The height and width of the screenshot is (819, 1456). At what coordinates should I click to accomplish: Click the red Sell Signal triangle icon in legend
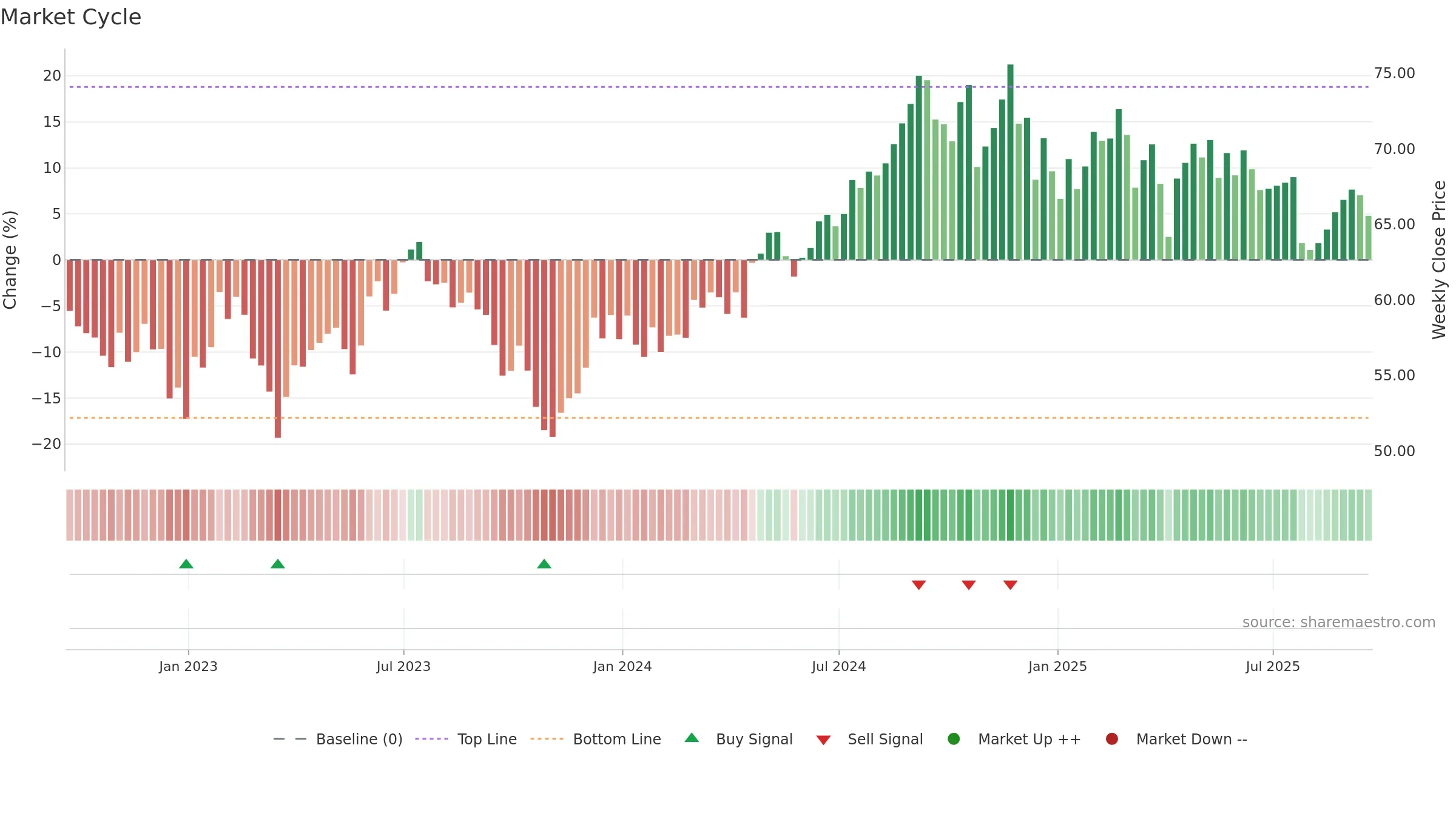point(823,740)
